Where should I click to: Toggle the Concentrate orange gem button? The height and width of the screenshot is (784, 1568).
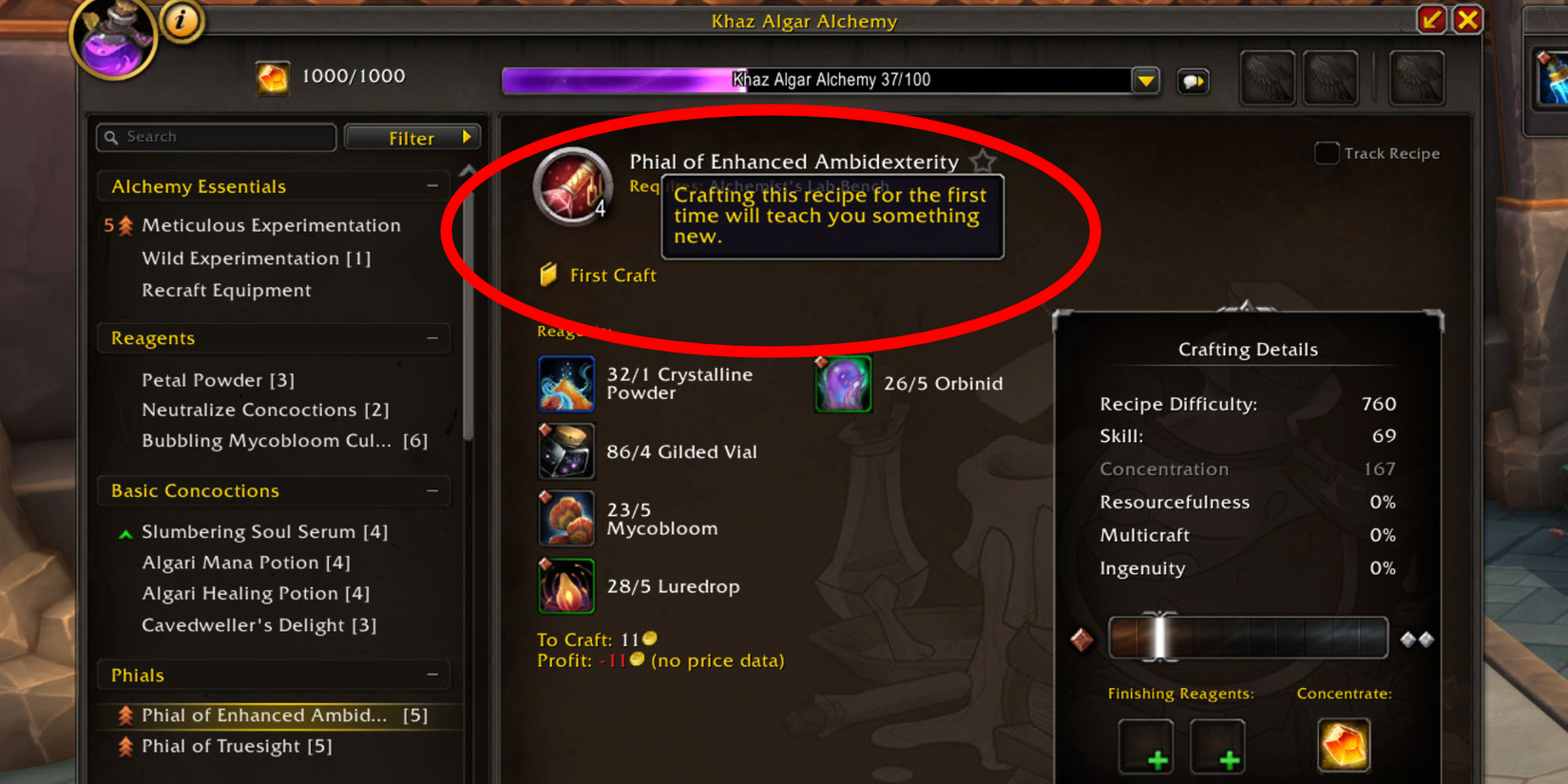(x=1344, y=744)
